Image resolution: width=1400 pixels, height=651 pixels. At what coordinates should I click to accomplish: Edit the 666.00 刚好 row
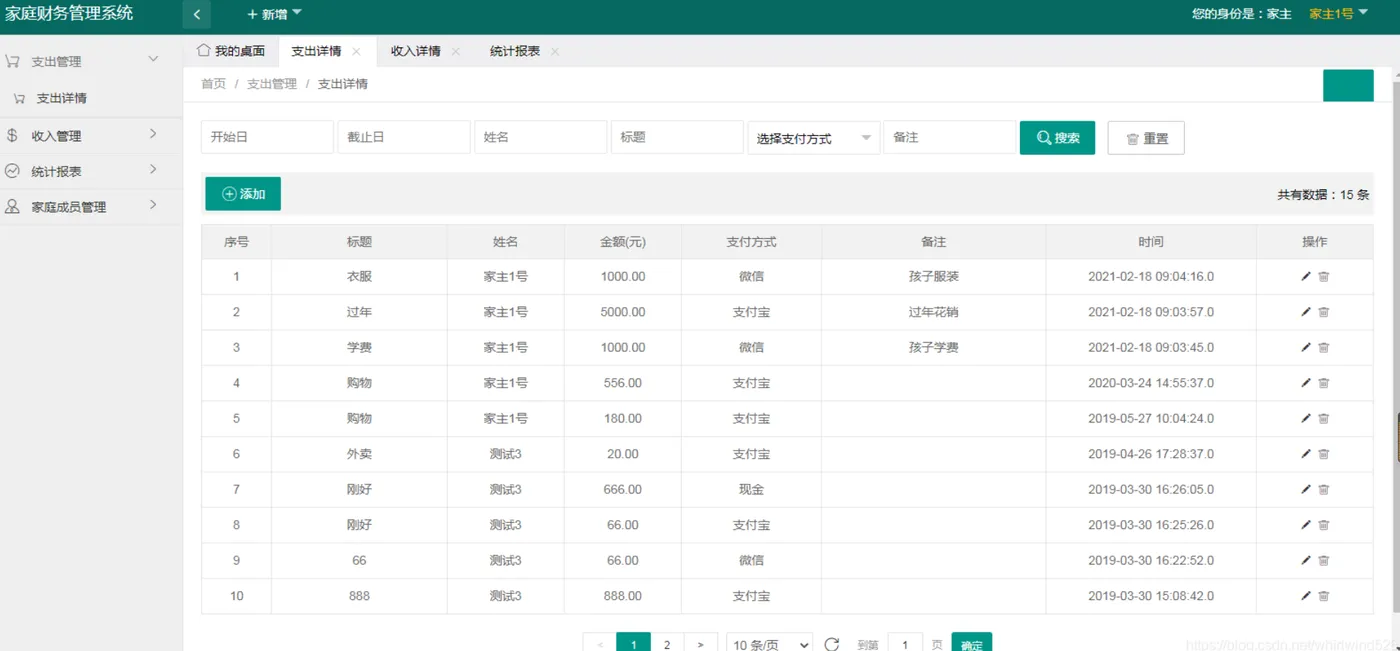pos(1306,490)
